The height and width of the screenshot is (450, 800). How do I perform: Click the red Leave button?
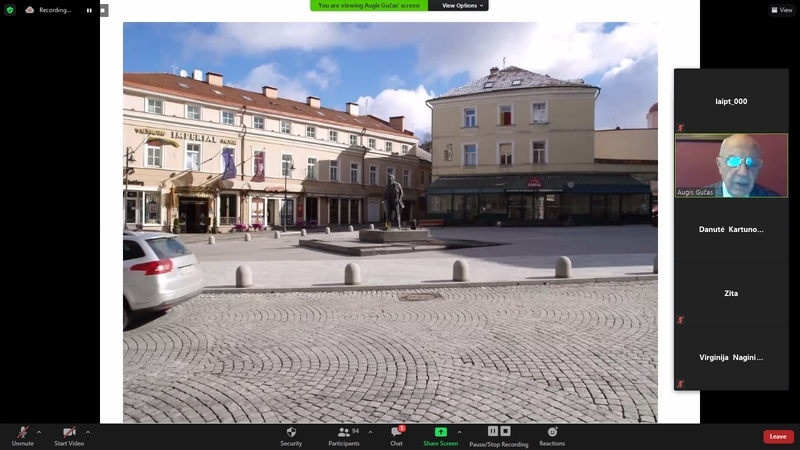click(778, 436)
